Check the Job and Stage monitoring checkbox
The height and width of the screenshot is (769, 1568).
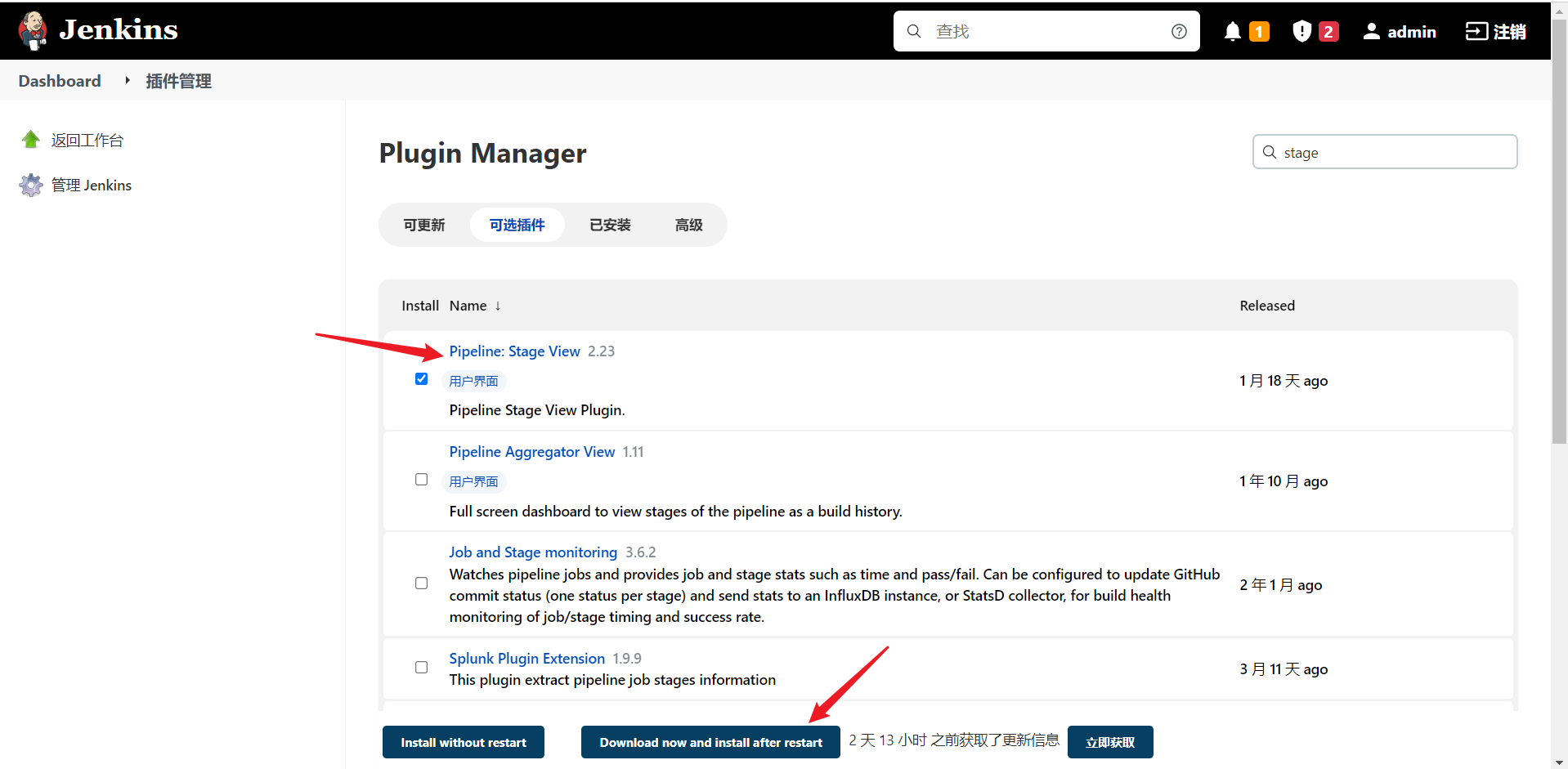(x=421, y=583)
